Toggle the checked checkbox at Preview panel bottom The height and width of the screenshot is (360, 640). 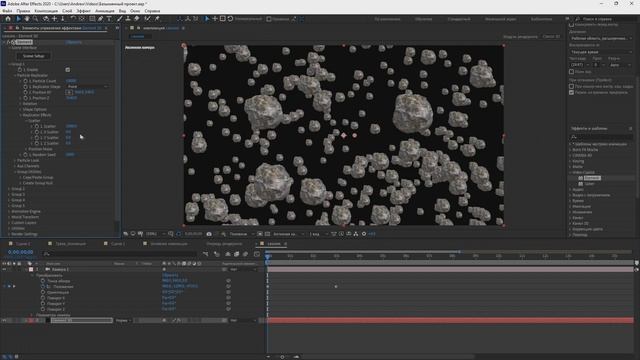pos(571,93)
